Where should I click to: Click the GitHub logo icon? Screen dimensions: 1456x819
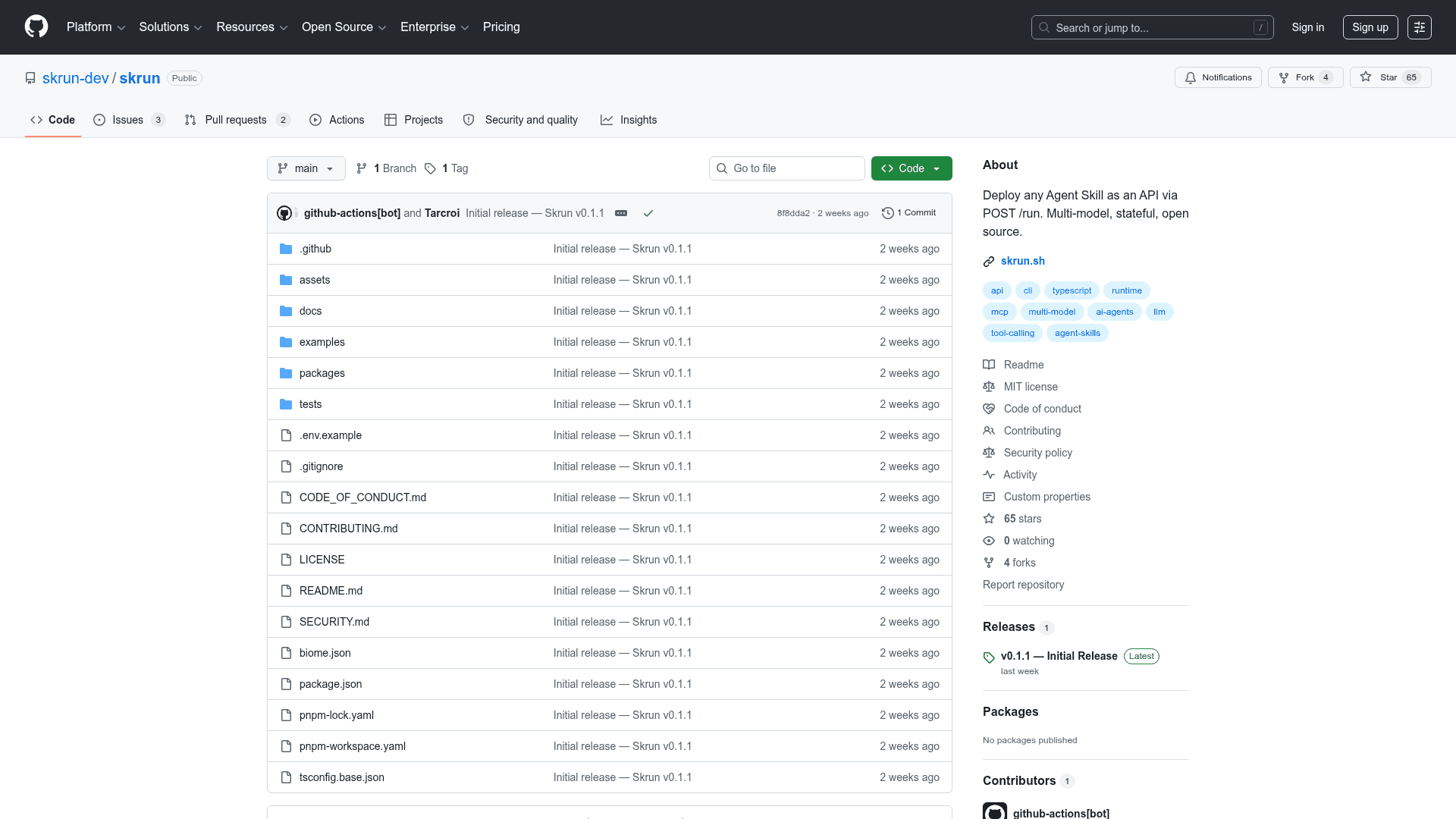tap(36, 27)
